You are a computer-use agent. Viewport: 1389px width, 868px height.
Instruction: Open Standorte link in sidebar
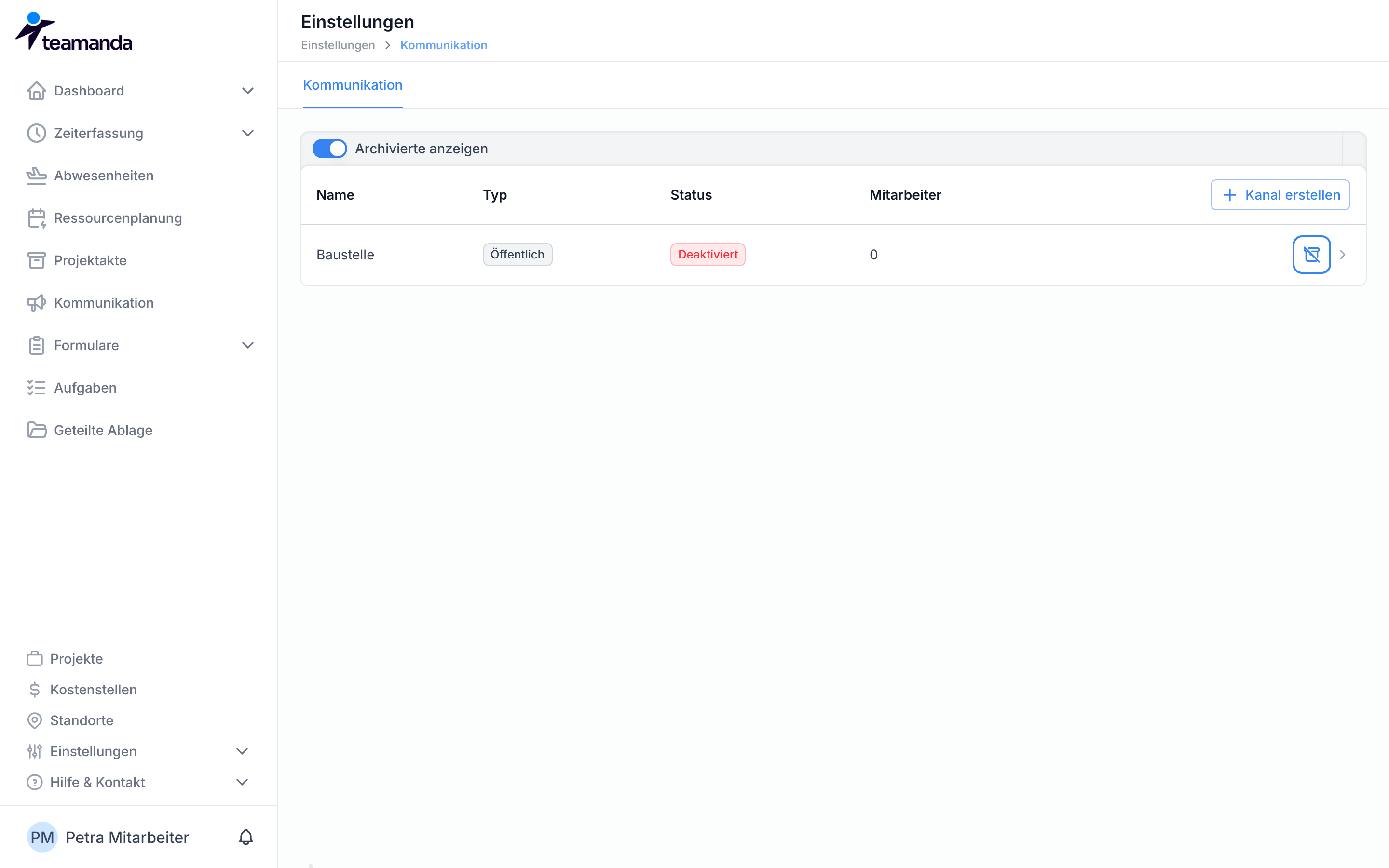(82, 720)
